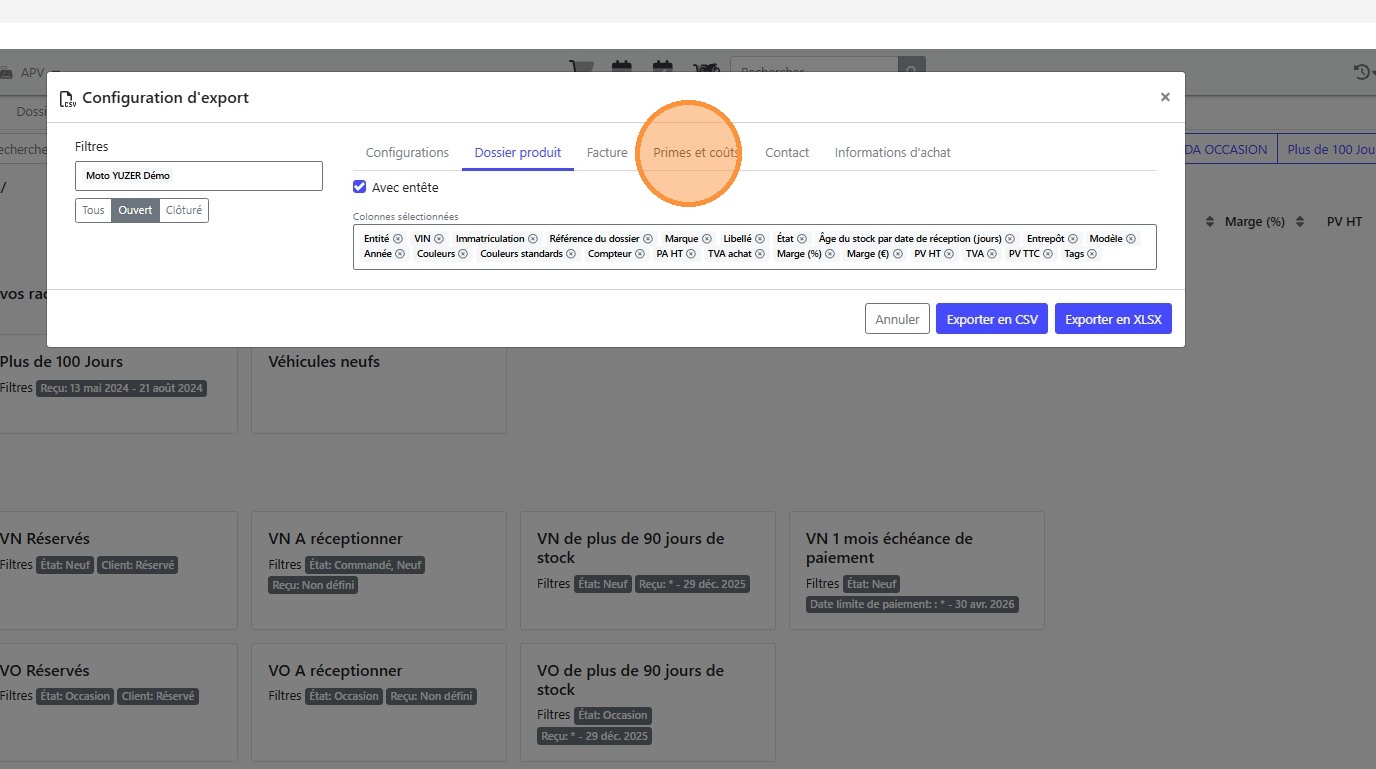
Task: Remove the PA HT column chip
Action: coord(691,254)
